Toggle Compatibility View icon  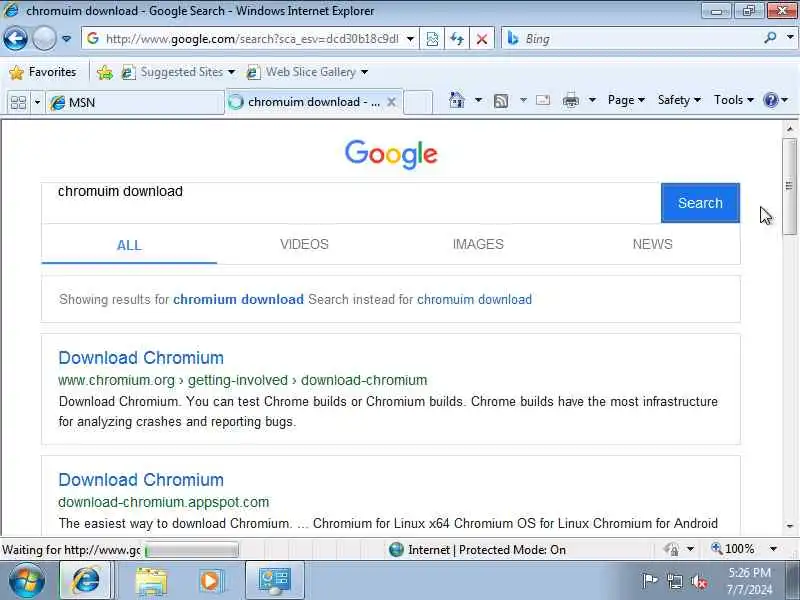pyautogui.click(x=432, y=39)
